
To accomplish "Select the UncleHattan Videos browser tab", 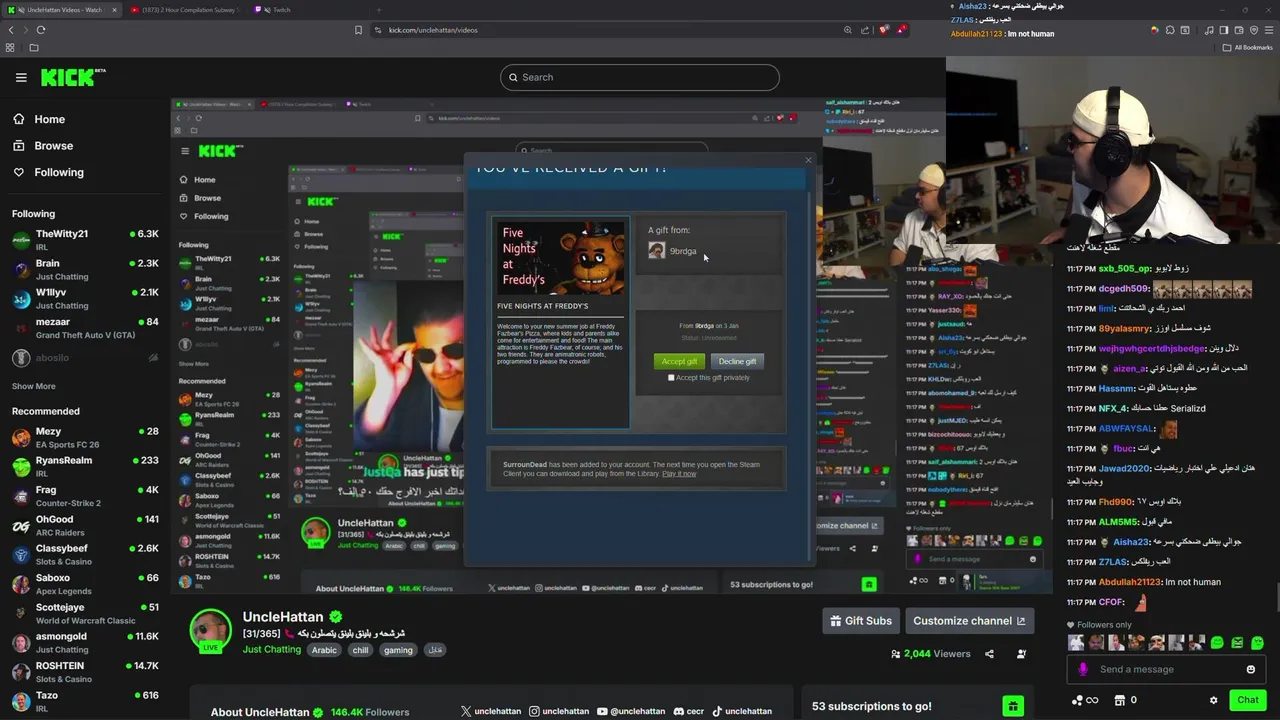I will (x=60, y=10).
